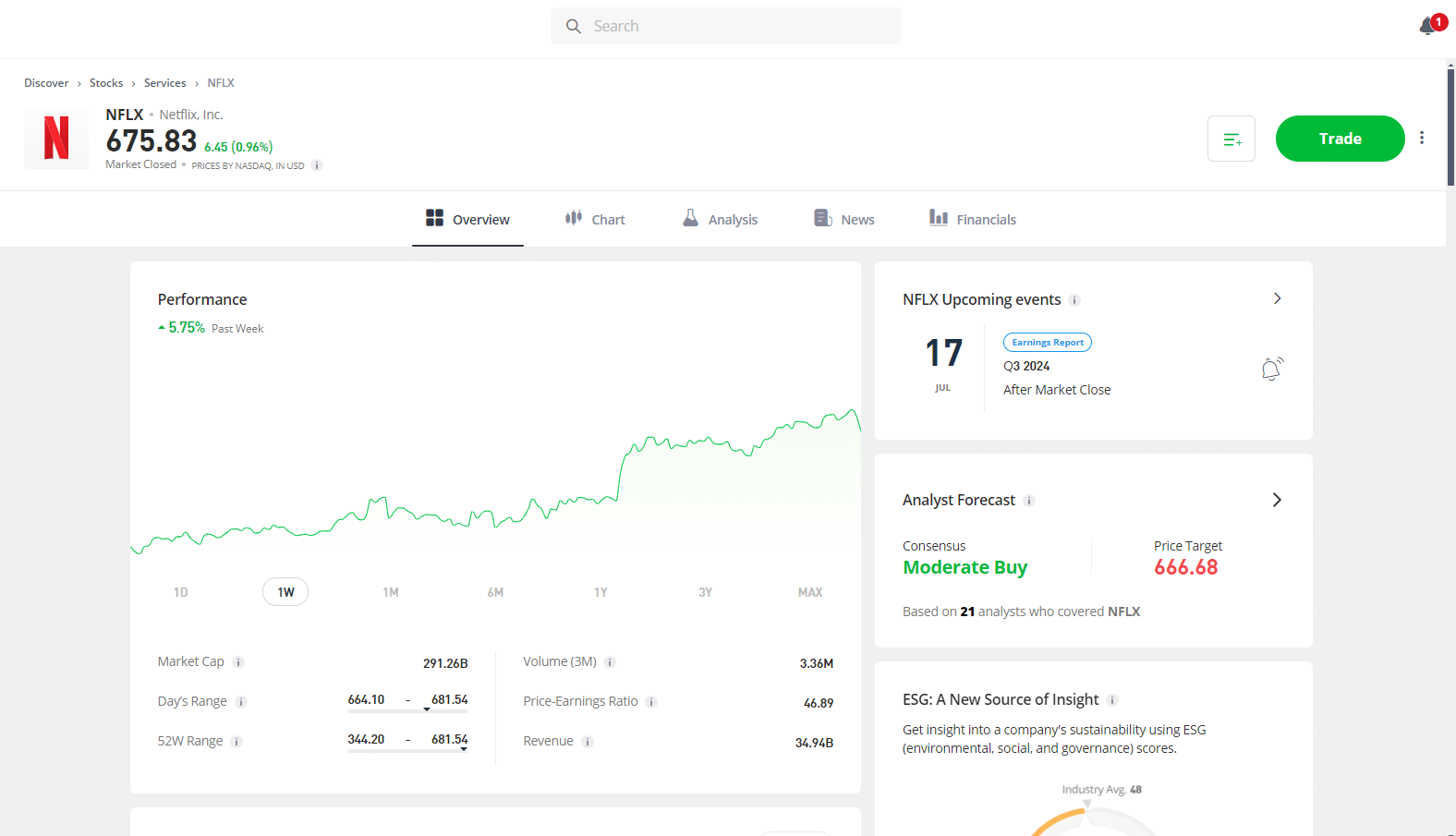Click the NFLX breadcrumb item
The width and height of the screenshot is (1456, 836).
tap(221, 83)
